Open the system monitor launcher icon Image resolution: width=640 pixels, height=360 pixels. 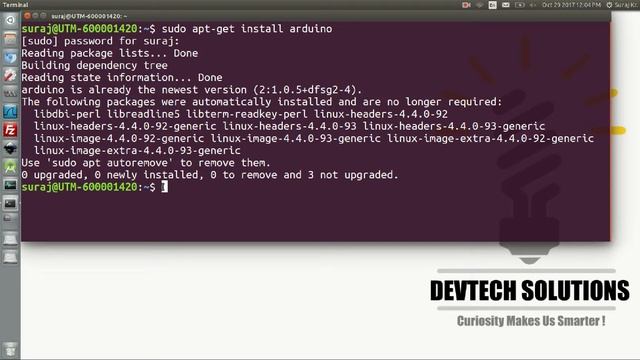pyautogui.click(x=10, y=184)
